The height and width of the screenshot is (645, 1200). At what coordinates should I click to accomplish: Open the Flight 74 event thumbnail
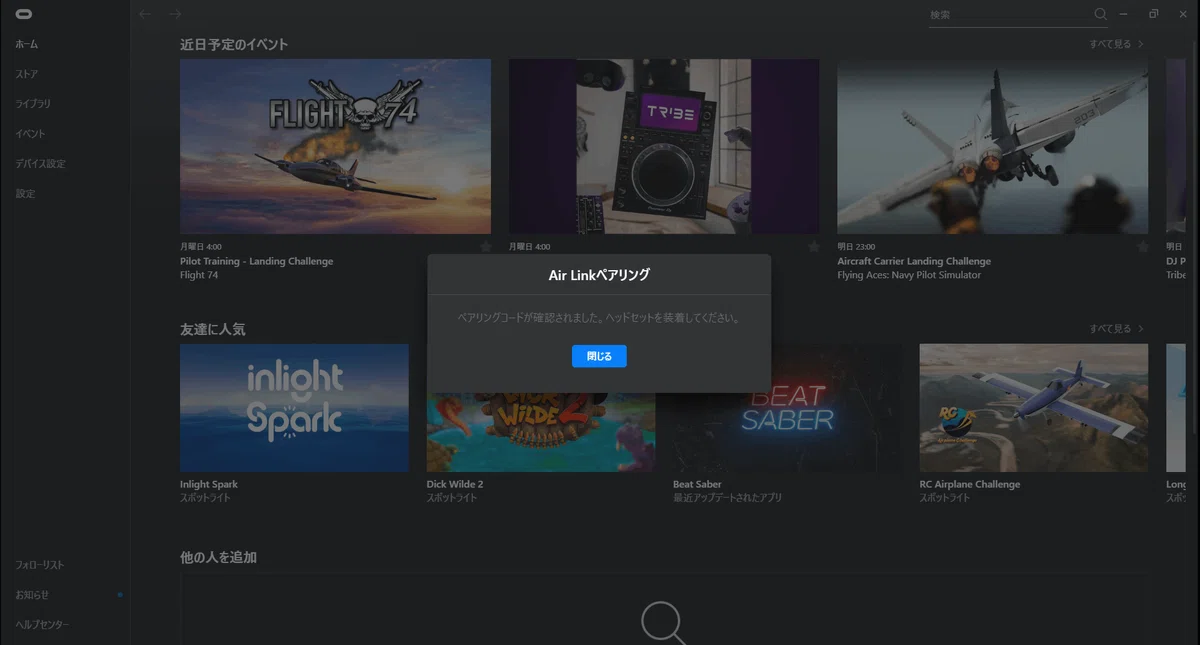coord(335,146)
